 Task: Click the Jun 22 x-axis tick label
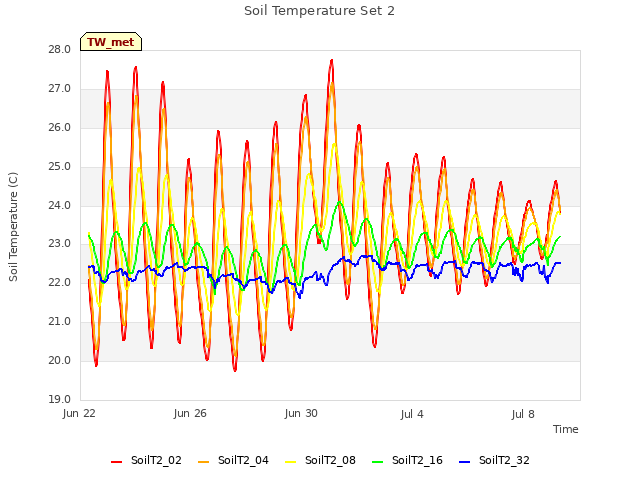(79, 413)
